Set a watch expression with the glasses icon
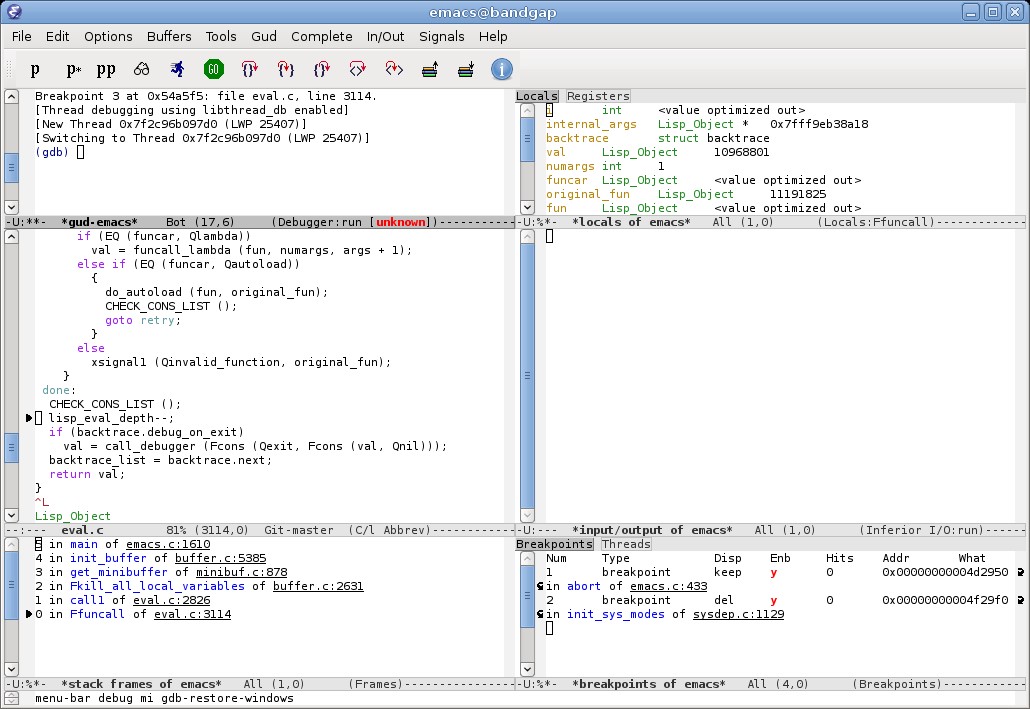This screenshot has height=709, width=1030. click(x=141, y=69)
